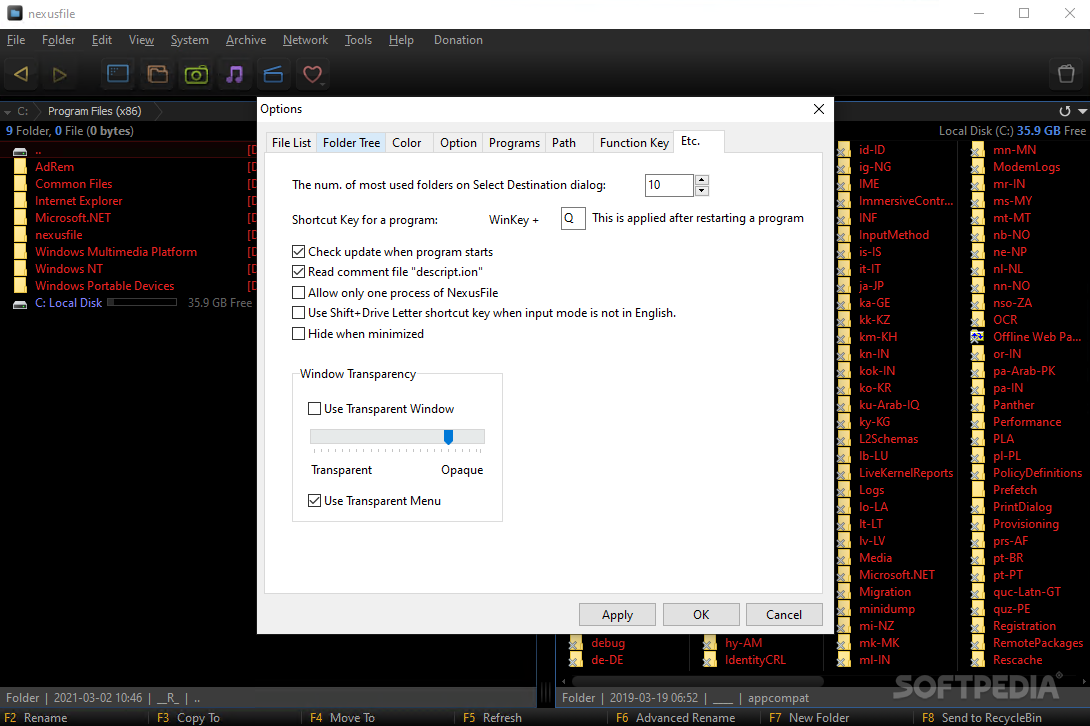Open the Documents folder toolbar icon

[x=158, y=74]
